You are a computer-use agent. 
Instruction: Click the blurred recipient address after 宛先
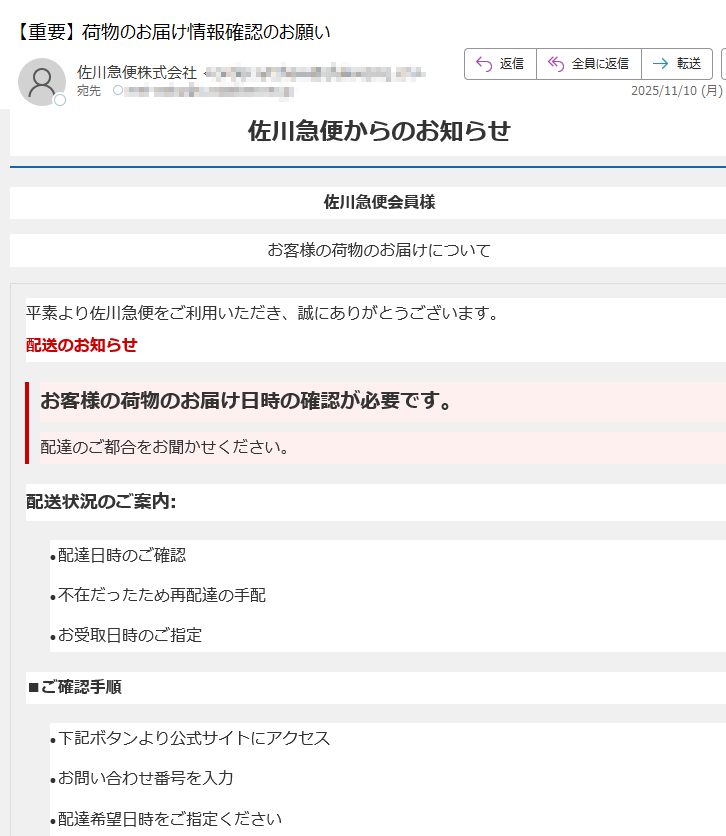(209, 91)
